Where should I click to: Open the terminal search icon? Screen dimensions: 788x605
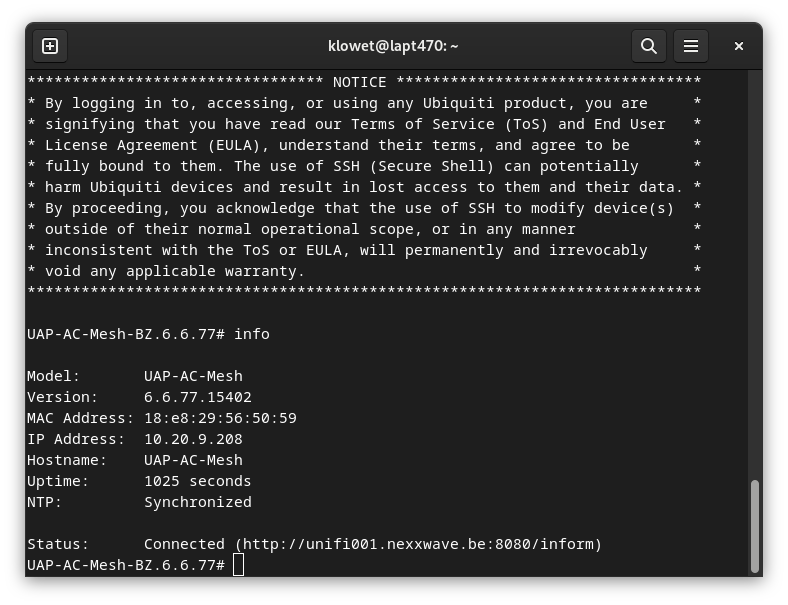pos(648,46)
